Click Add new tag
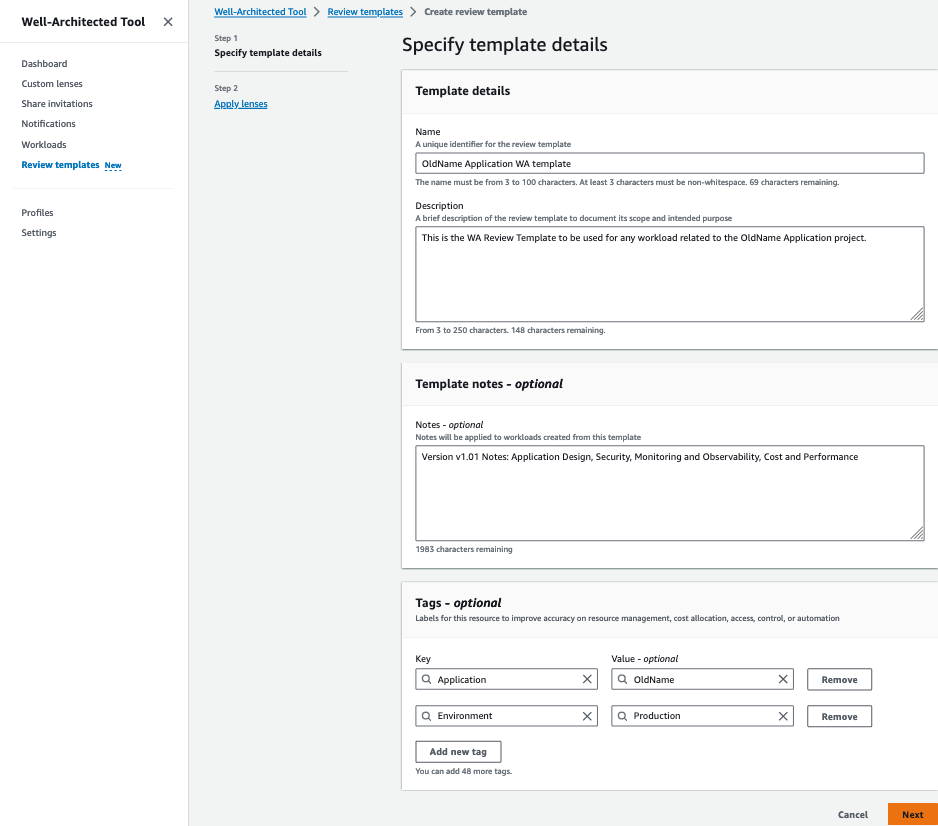 tap(458, 751)
